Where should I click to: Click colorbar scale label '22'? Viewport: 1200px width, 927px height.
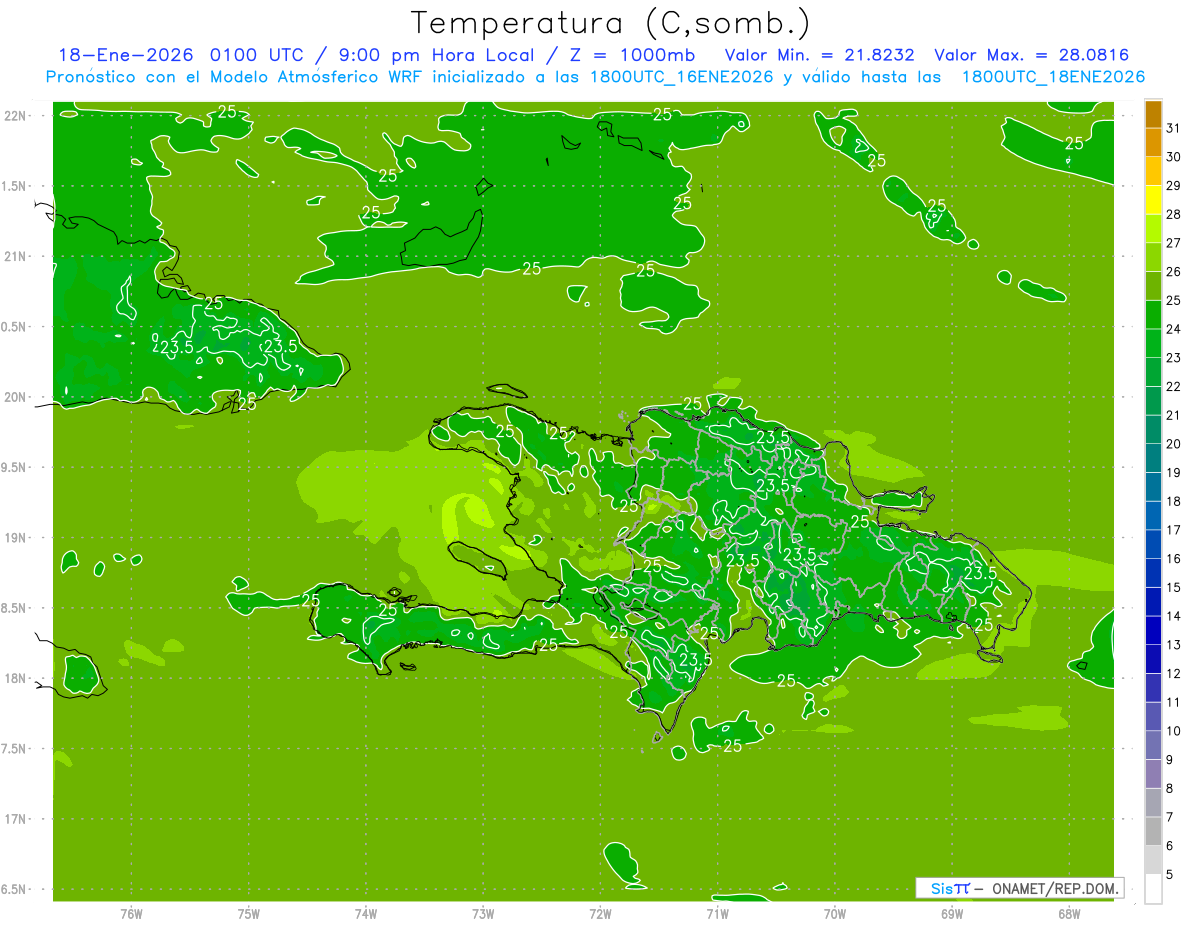pyautogui.click(x=1173, y=386)
